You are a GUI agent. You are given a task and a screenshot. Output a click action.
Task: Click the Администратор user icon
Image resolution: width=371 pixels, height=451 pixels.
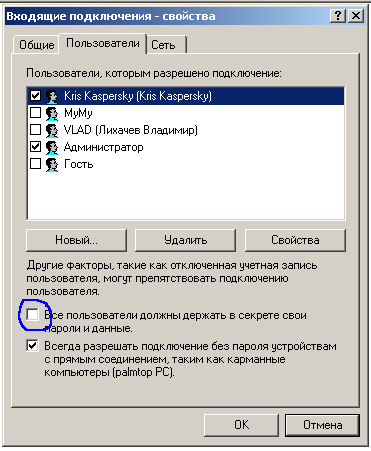pos(52,147)
